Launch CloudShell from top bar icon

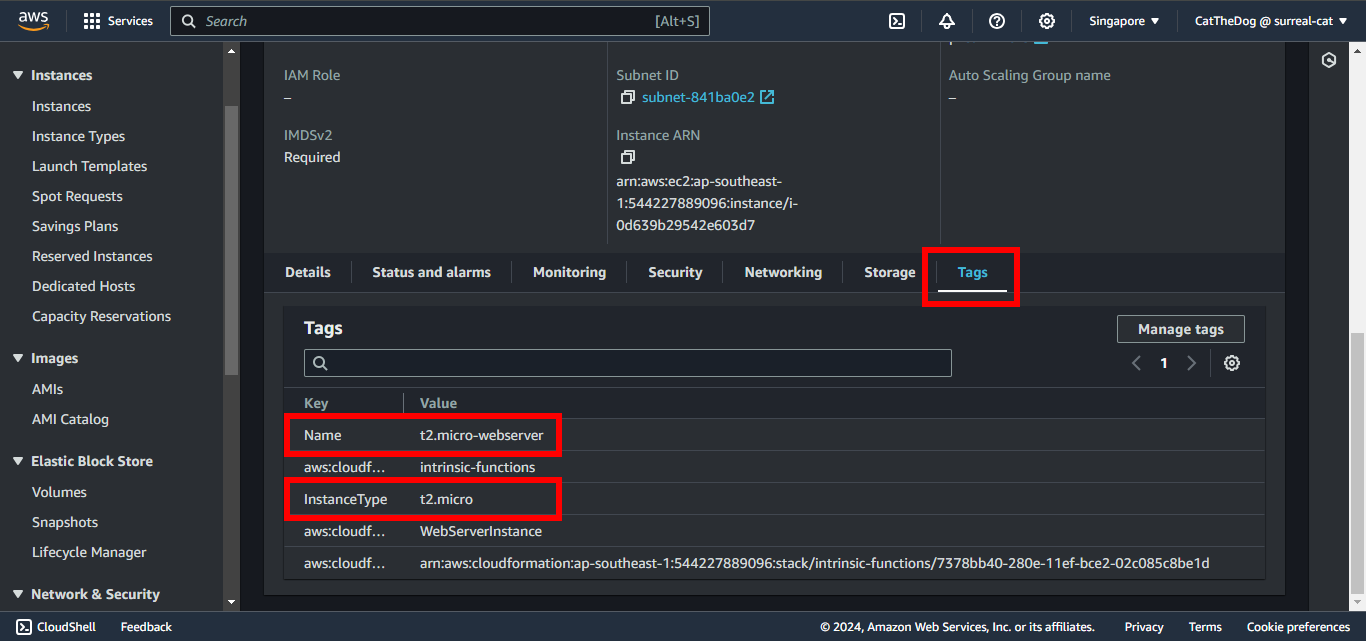coord(897,21)
